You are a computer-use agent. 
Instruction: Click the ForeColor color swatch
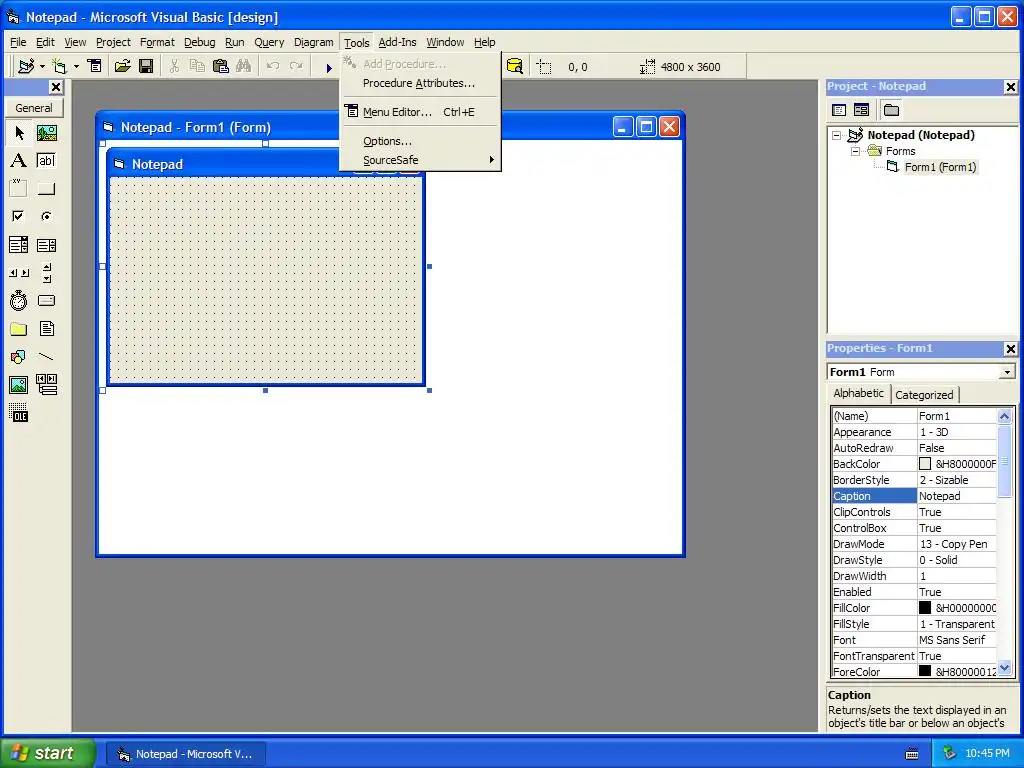coord(925,671)
